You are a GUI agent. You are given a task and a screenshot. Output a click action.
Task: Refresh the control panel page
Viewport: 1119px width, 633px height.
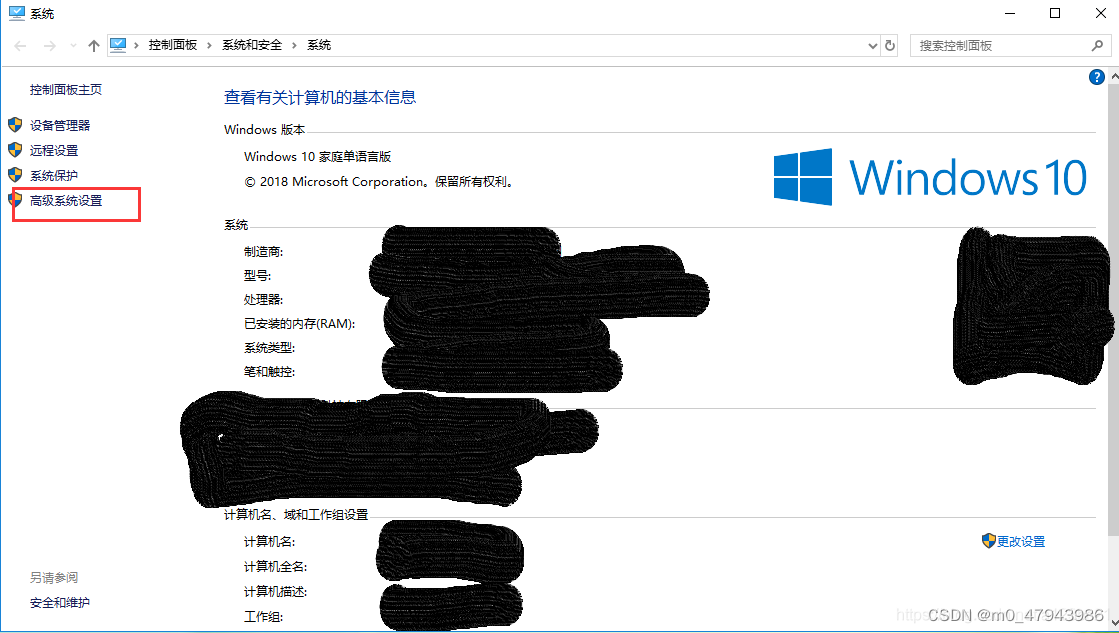click(x=890, y=46)
